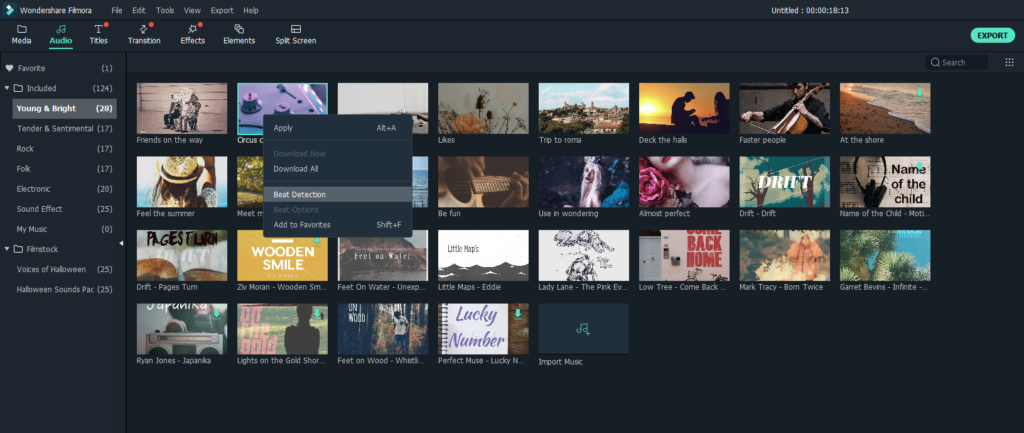Select the Trip to roma thumbnail
This screenshot has width=1024, height=433.
tap(583, 107)
